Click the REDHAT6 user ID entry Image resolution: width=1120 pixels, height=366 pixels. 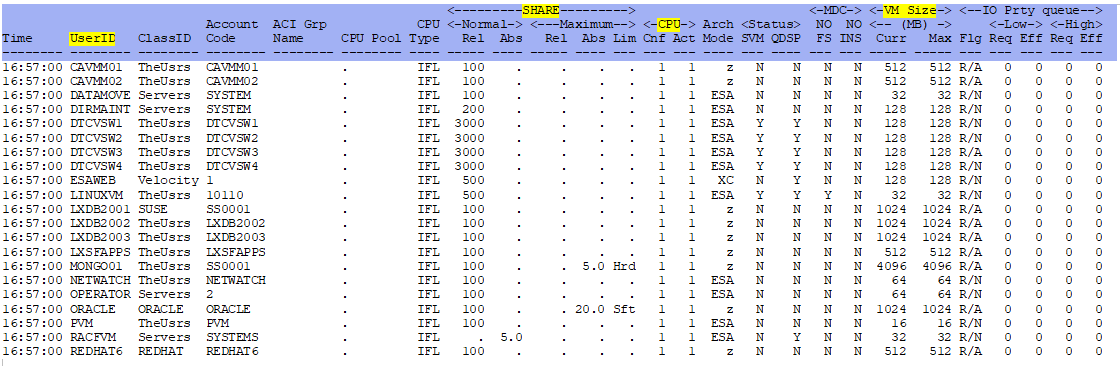(92, 352)
